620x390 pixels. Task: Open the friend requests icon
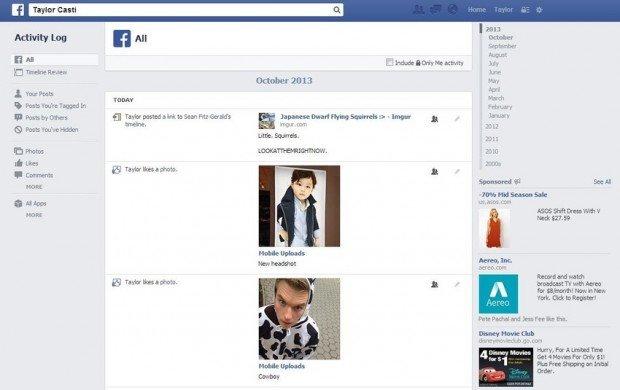pos(418,9)
